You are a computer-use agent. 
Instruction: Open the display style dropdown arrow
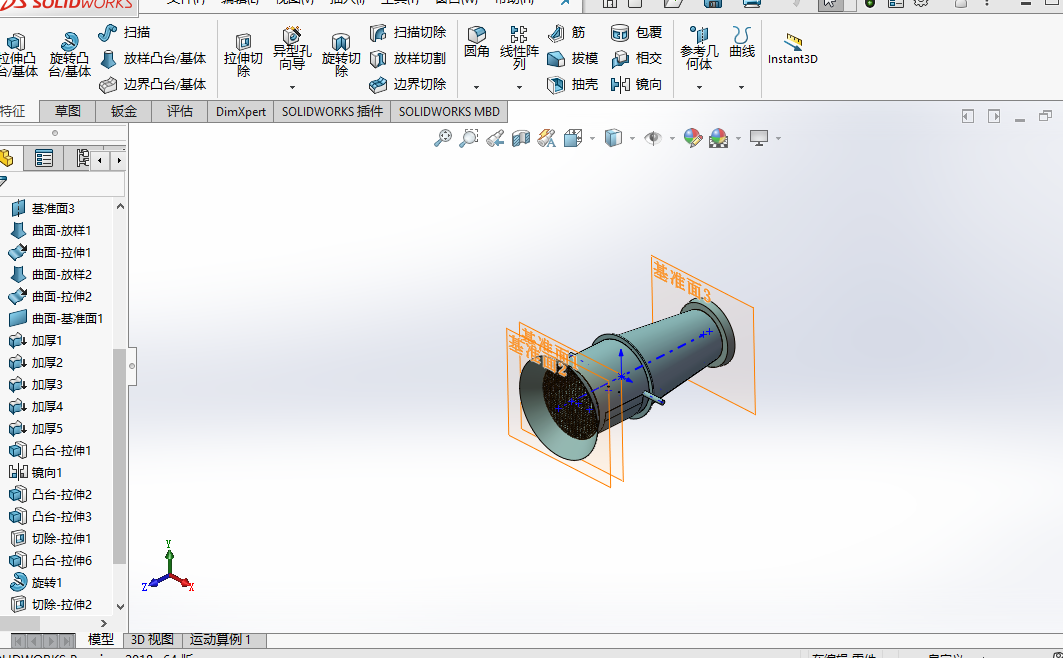pyautogui.click(x=633, y=139)
